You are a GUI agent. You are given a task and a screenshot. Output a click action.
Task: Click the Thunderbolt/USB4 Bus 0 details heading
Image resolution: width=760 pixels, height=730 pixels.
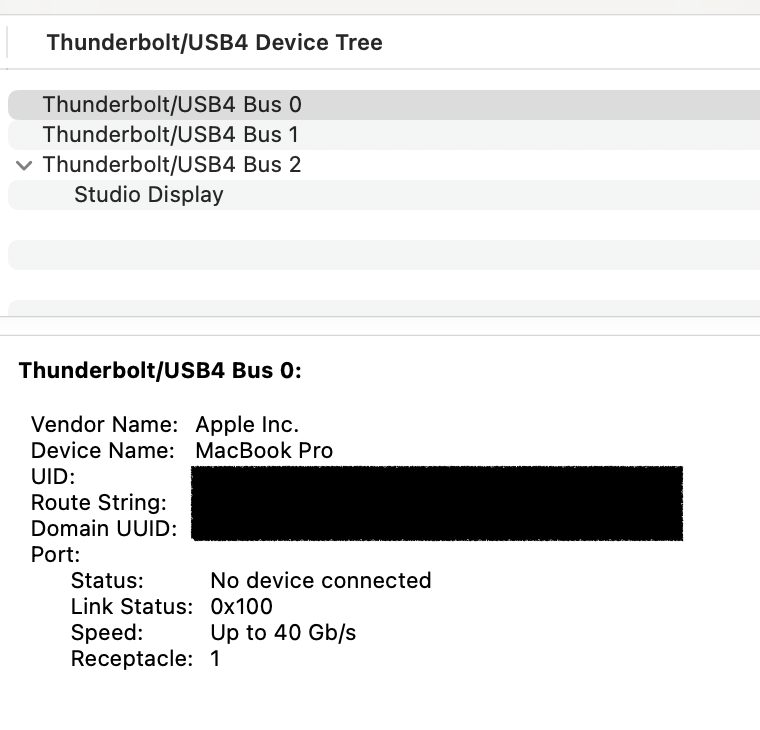pyautogui.click(x=160, y=371)
